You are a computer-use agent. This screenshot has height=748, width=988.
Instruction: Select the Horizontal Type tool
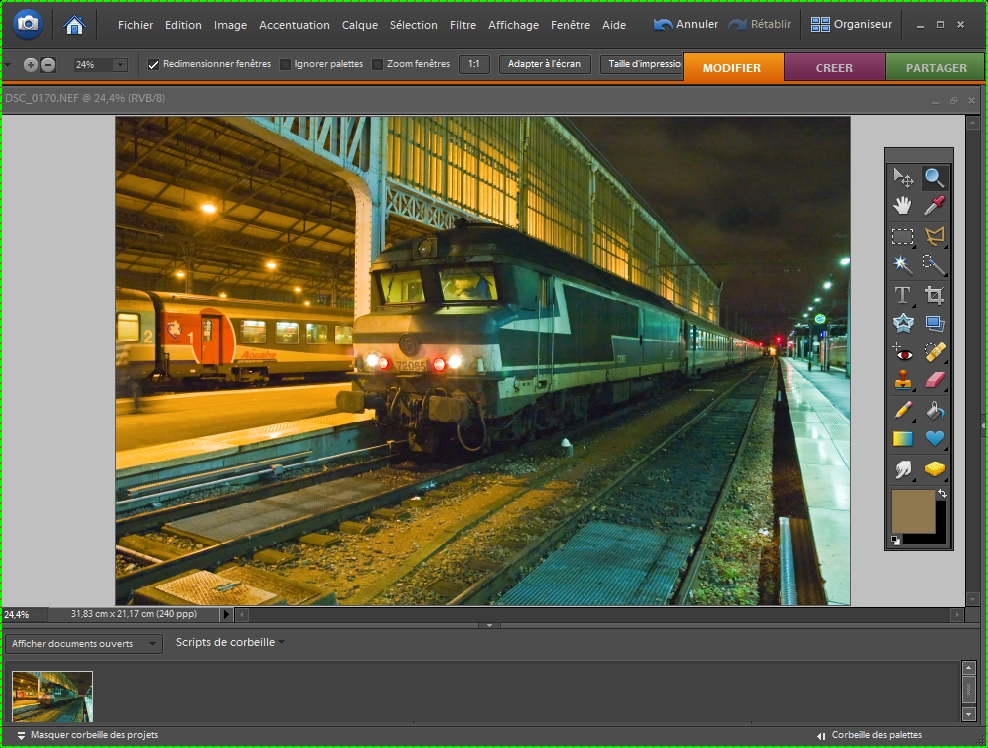(x=902, y=295)
